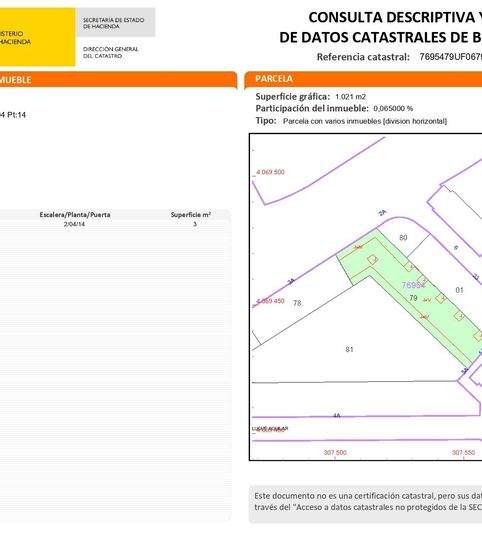Click the block number '76954' on map
The image size is (482, 542).
[x=413, y=285]
